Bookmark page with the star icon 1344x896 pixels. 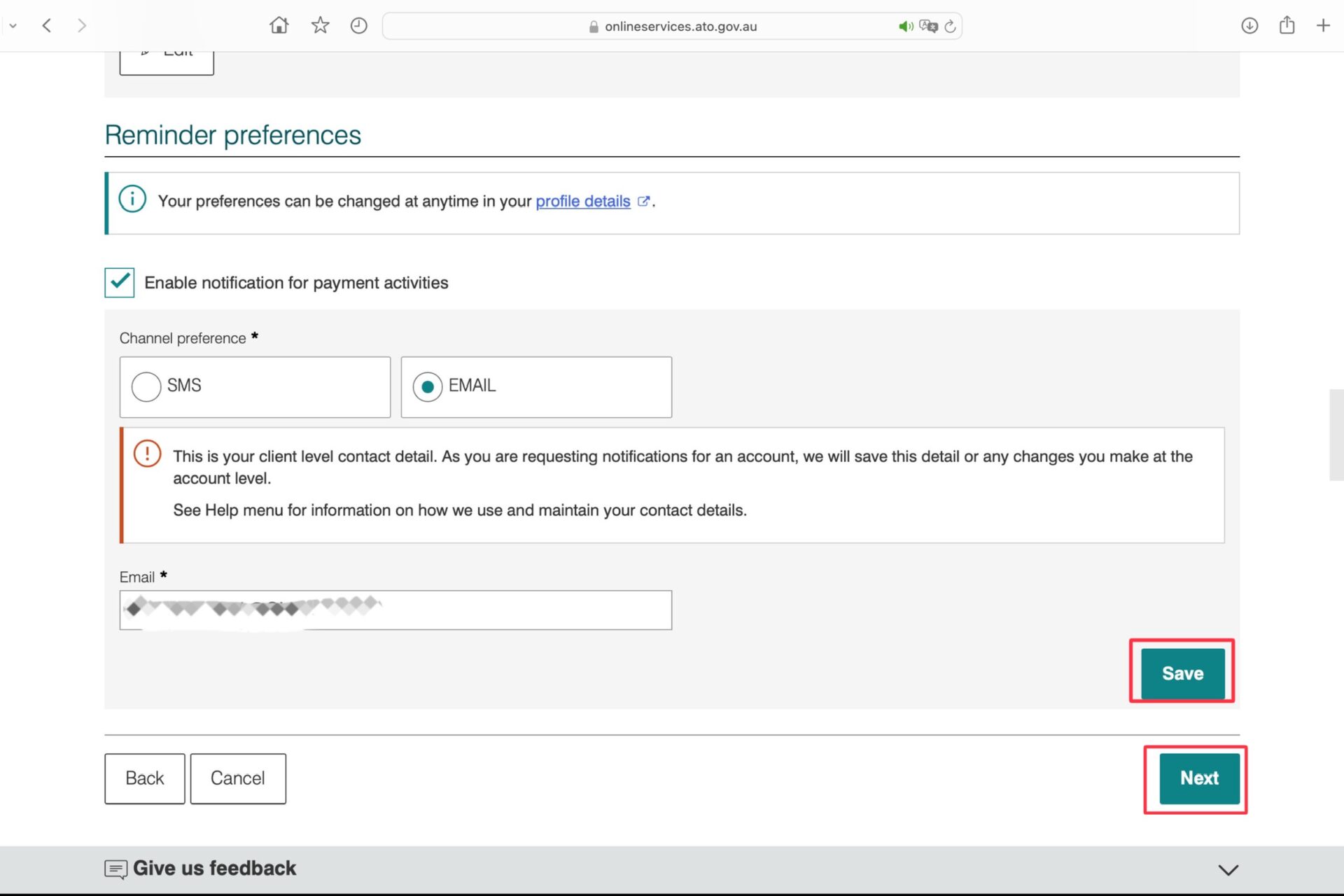point(320,26)
